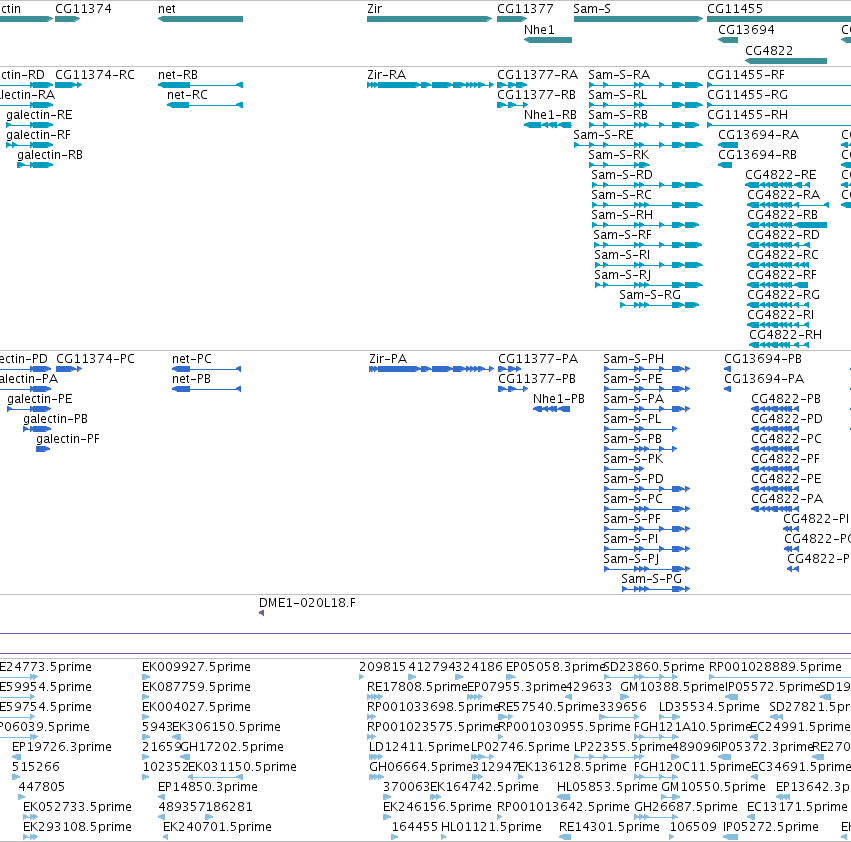Click the galectin-PE protein label
851x842 pixels.
coord(40,399)
